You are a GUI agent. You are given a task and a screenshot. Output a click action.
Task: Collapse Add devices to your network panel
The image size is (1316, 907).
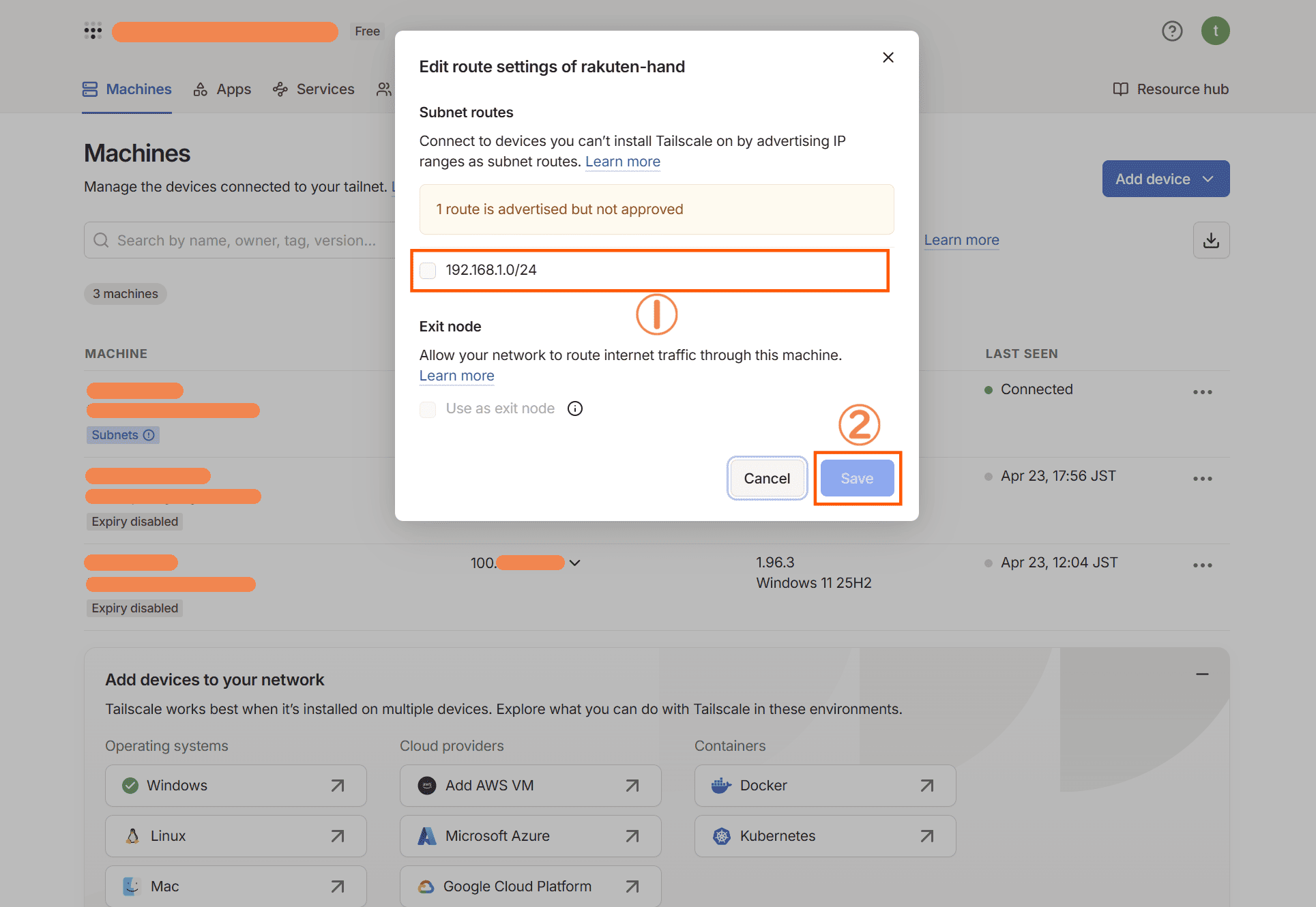click(x=1202, y=674)
